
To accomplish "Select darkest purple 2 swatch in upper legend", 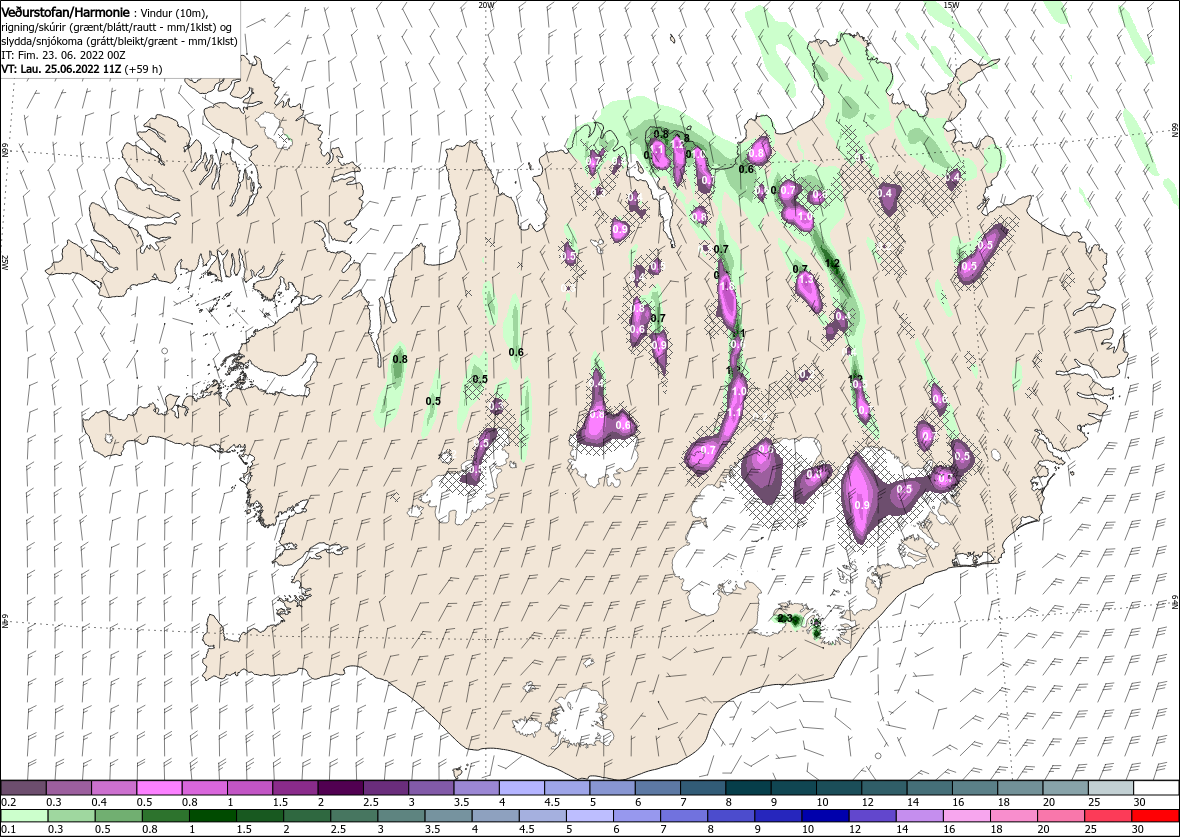I will click(340, 787).
